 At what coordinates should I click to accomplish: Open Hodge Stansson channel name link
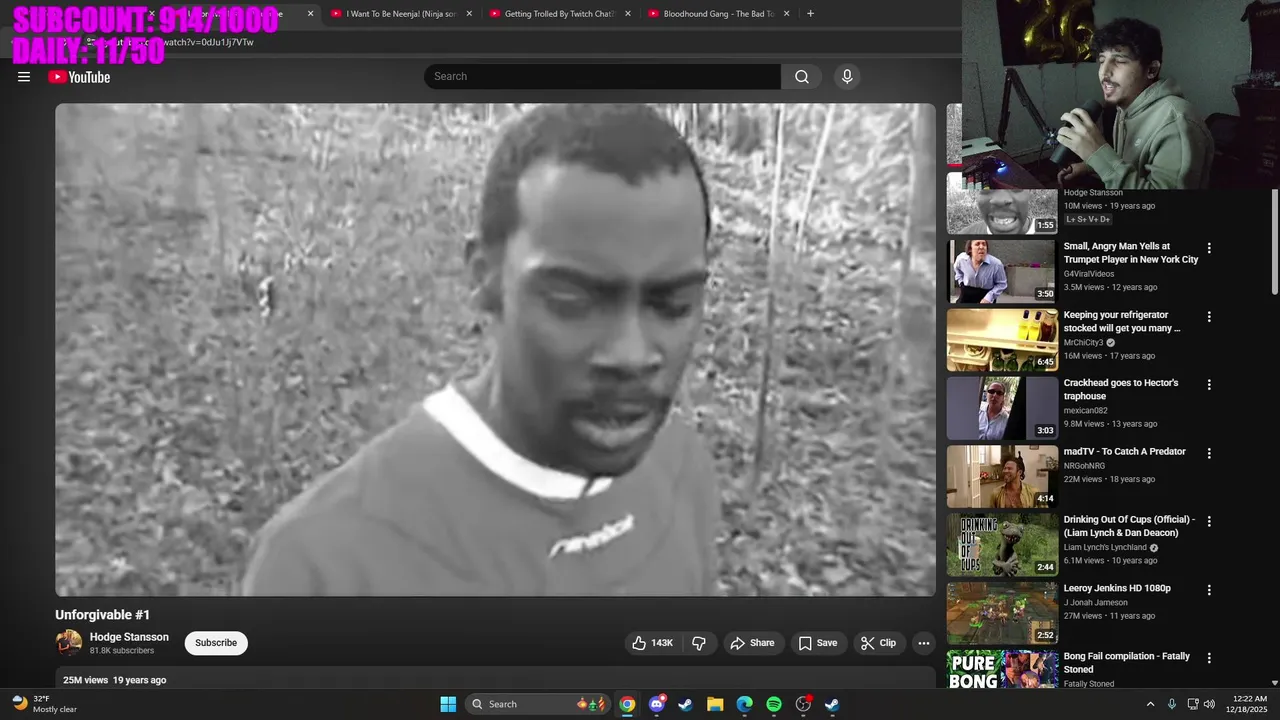[x=129, y=637]
